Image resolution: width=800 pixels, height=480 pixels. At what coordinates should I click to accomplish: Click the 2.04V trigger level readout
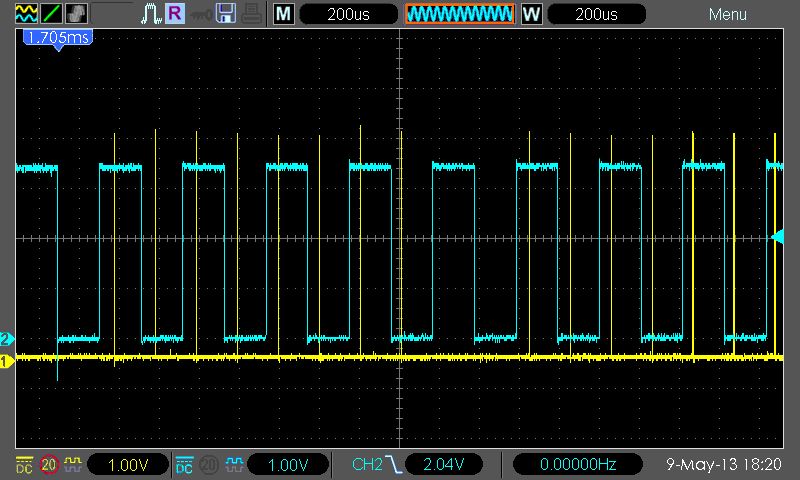click(x=443, y=464)
